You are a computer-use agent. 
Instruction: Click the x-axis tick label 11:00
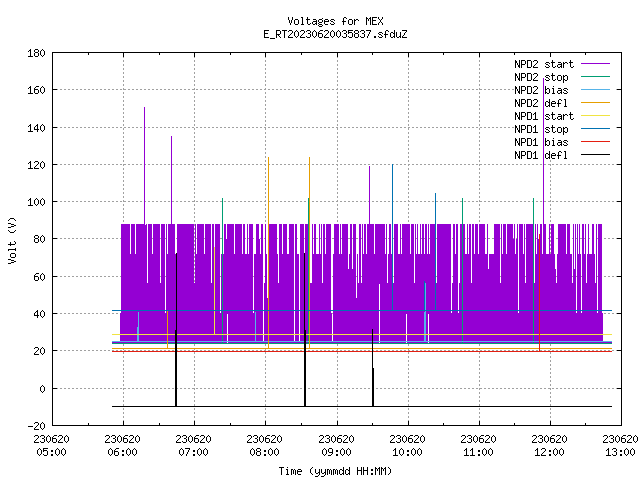[478, 452]
